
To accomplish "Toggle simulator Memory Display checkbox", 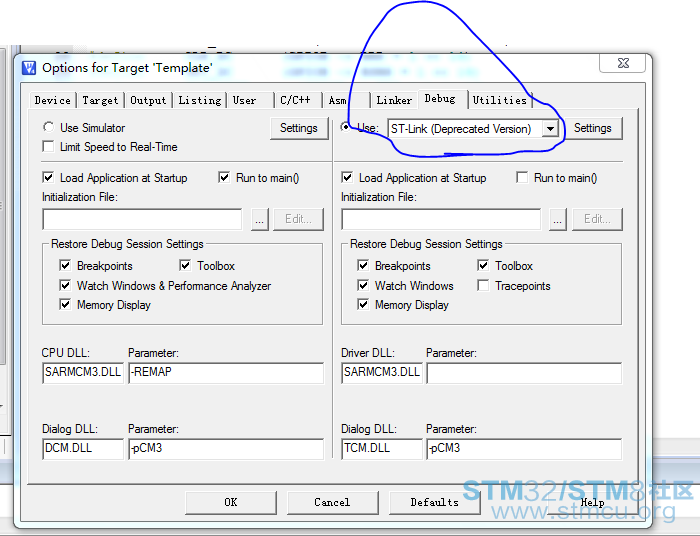I will (65, 304).
